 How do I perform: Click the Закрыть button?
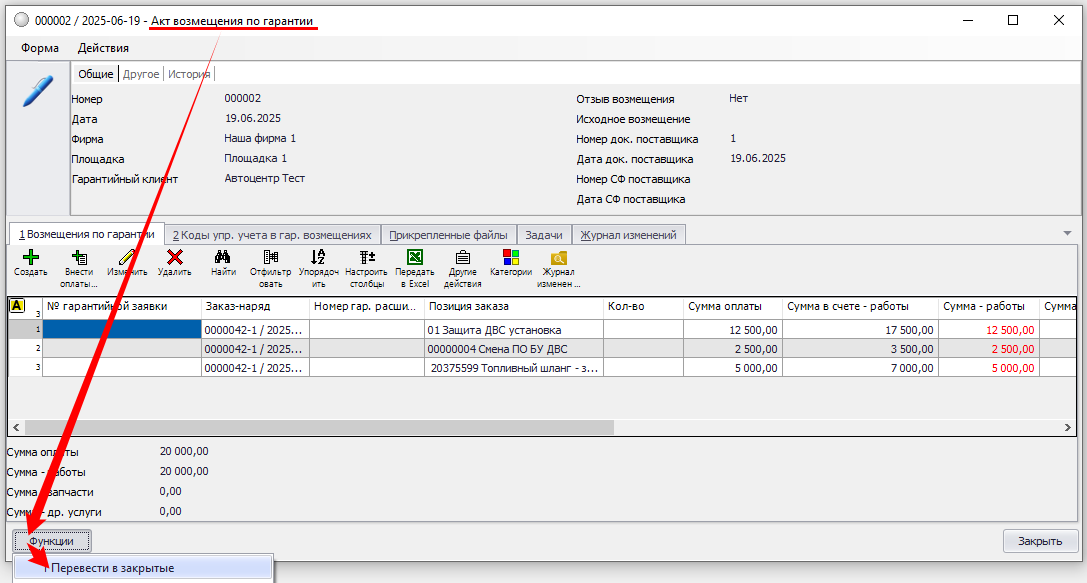[1040, 541]
